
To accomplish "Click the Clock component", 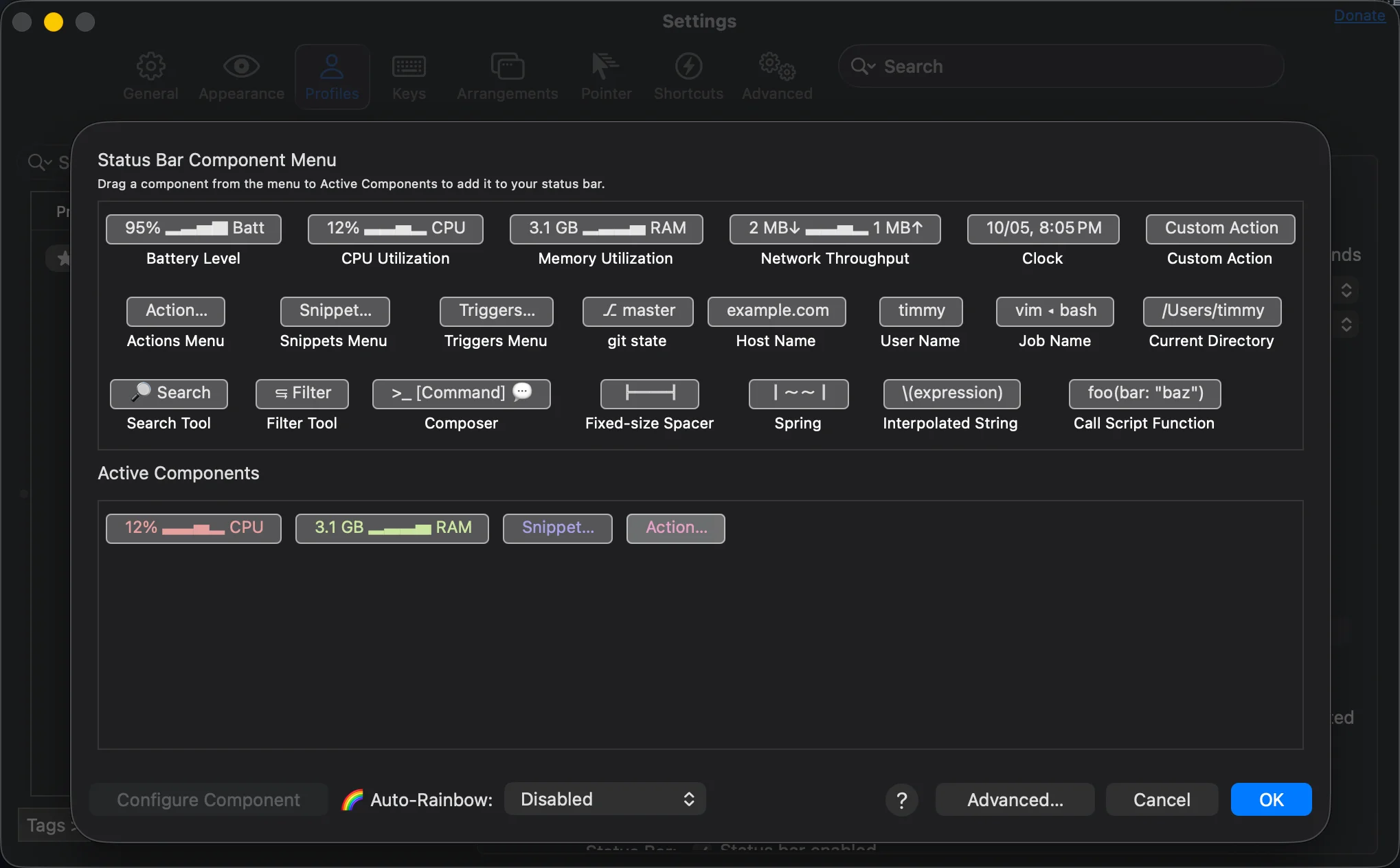I will pos(1043,229).
